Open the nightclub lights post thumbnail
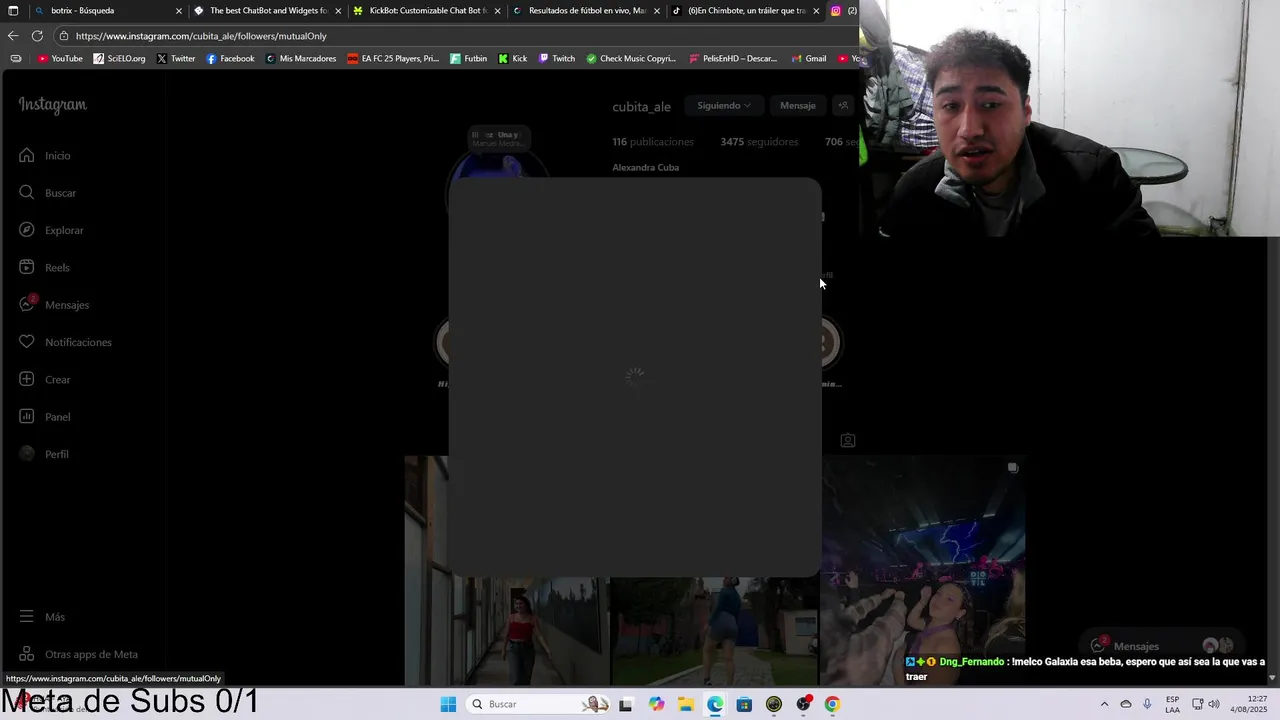 click(x=922, y=571)
